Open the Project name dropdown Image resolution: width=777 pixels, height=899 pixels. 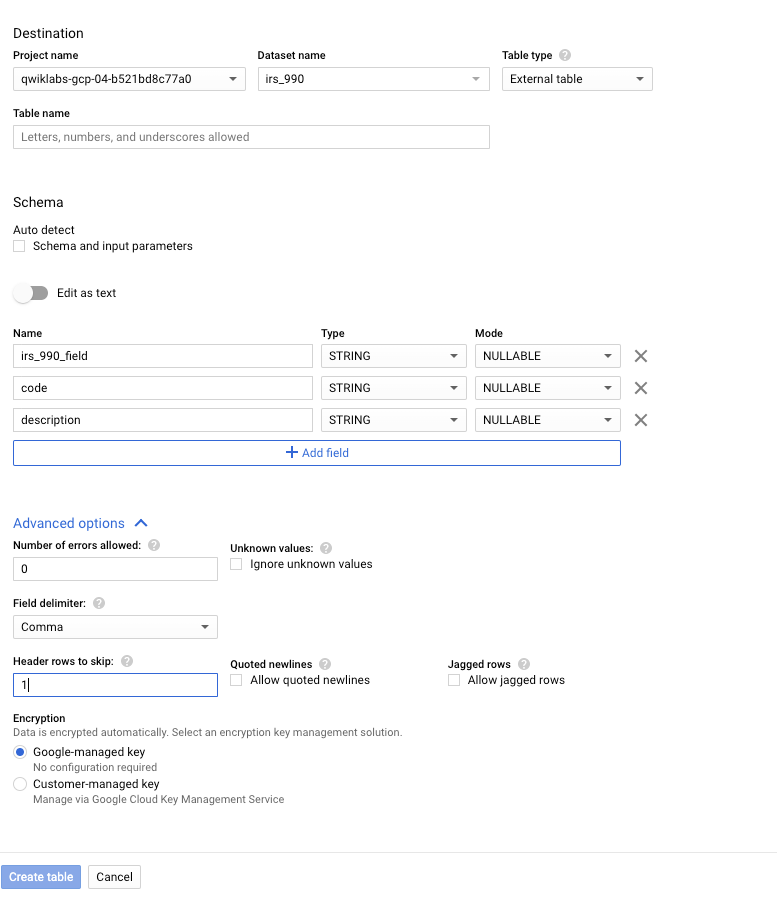(x=129, y=79)
